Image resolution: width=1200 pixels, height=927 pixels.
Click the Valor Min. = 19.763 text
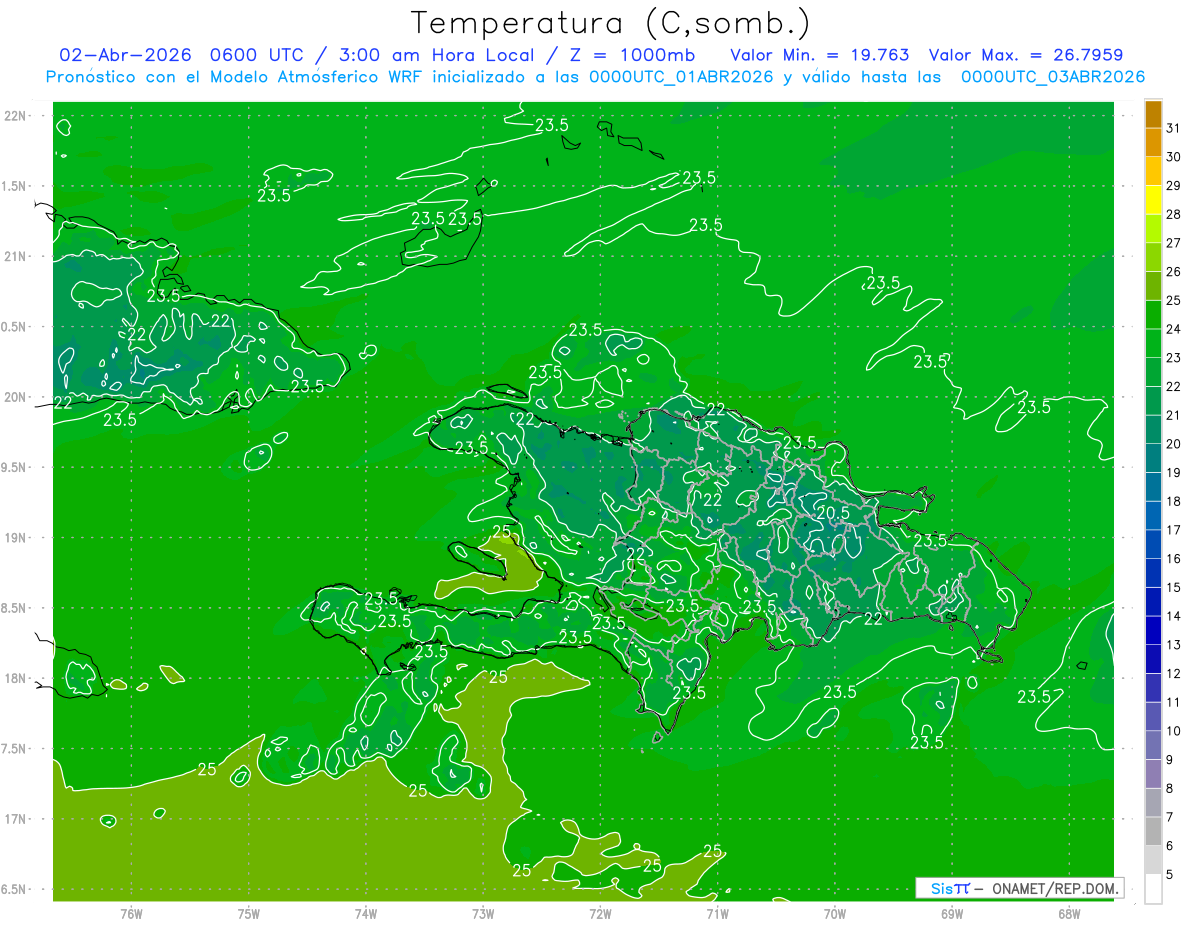[x=820, y=55]
